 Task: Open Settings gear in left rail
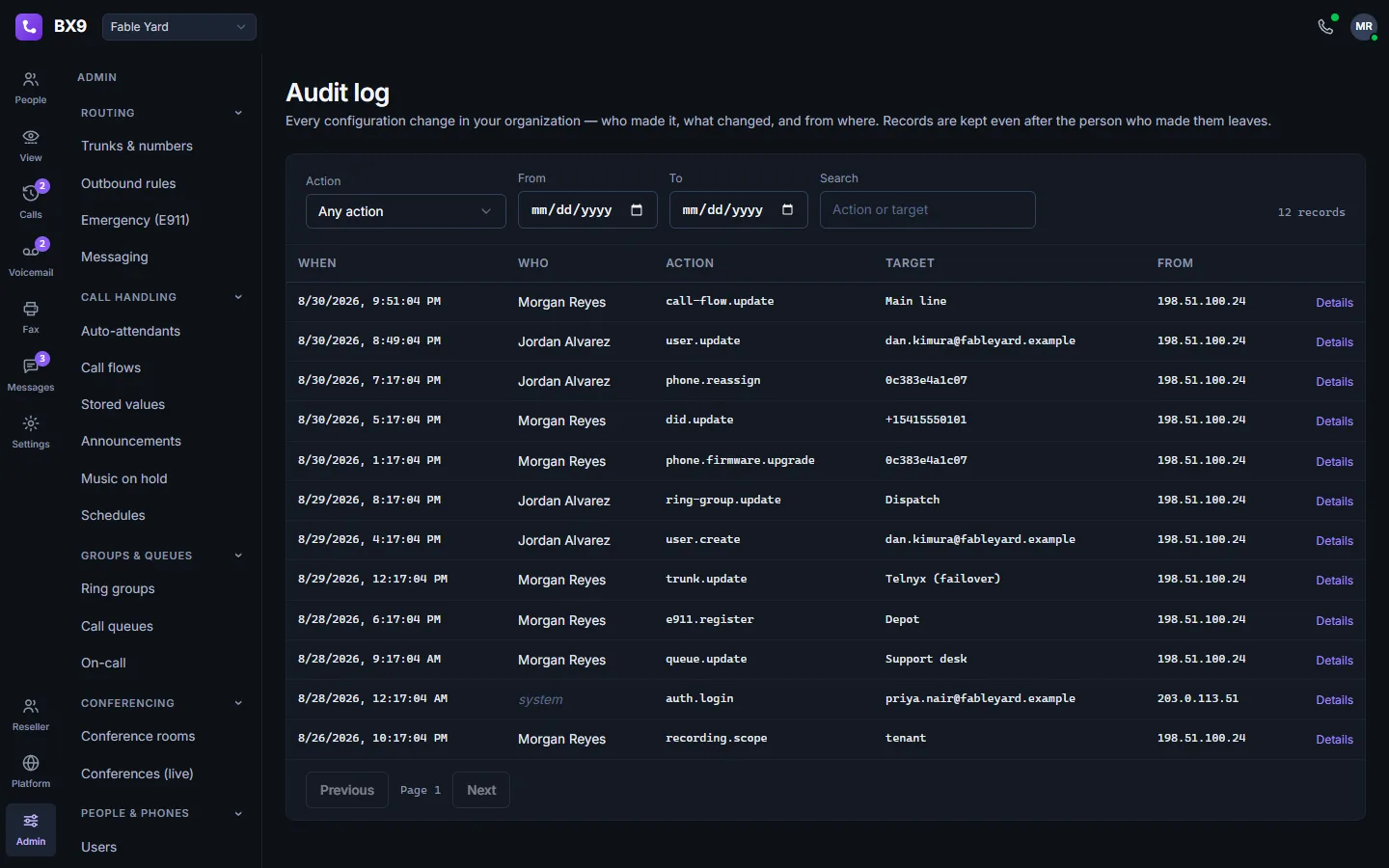tap(31, 432)
